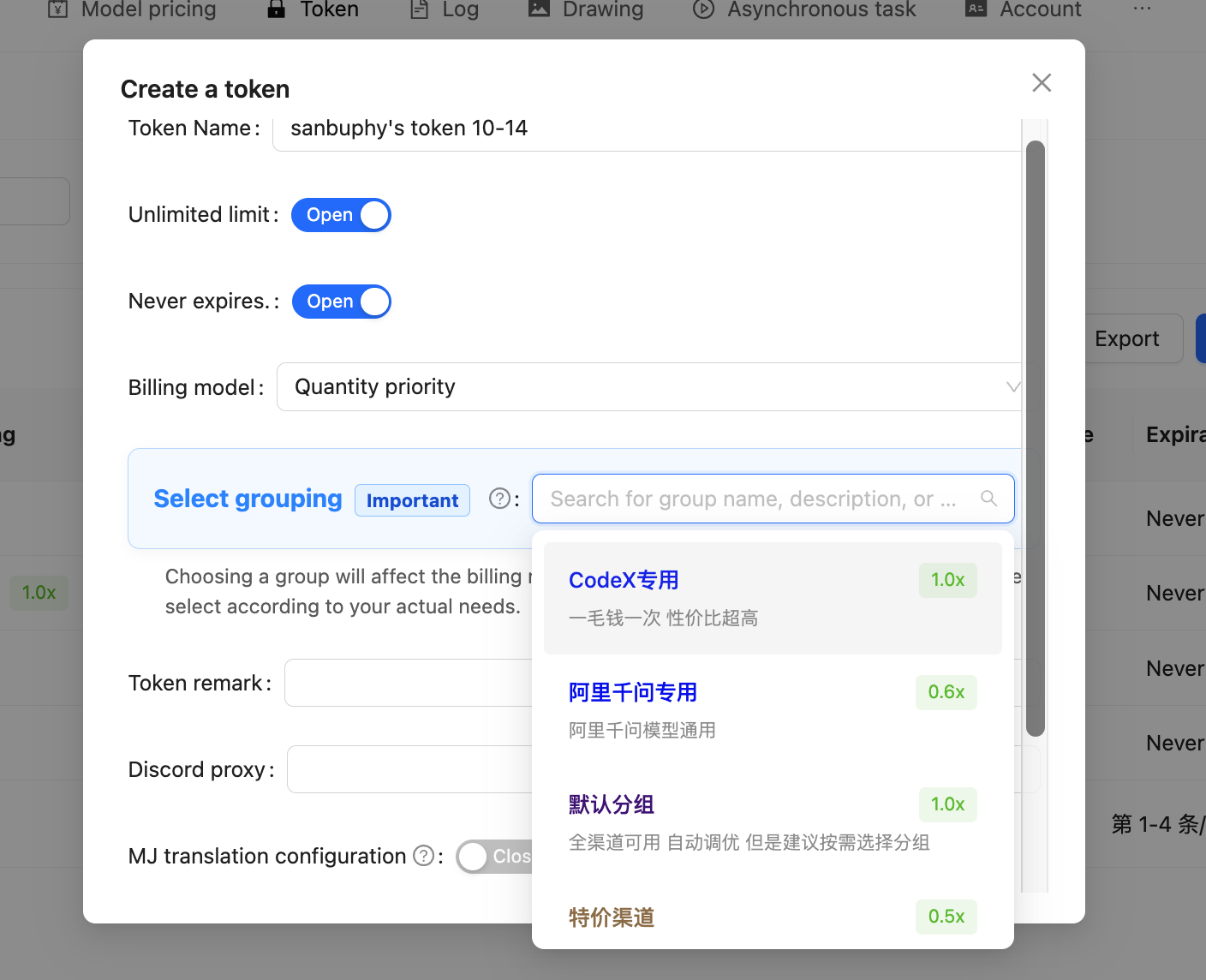
Task: Enable the MJ translation configuration toggle
Action: pos(493,856)
